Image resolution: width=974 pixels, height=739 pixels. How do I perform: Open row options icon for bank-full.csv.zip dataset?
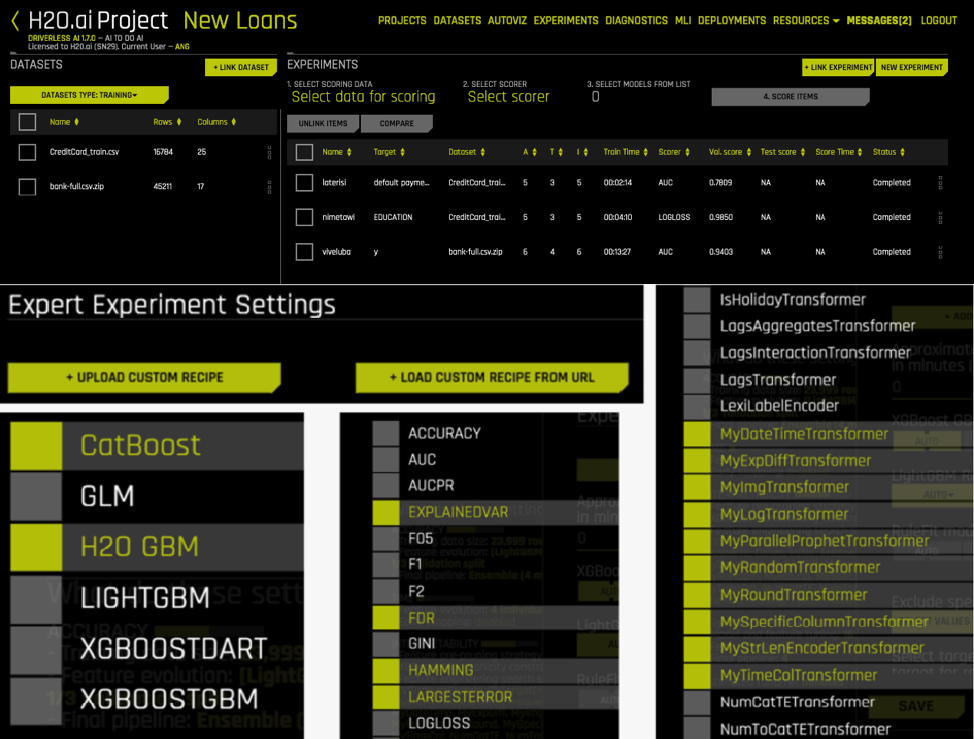pos(269,187)
